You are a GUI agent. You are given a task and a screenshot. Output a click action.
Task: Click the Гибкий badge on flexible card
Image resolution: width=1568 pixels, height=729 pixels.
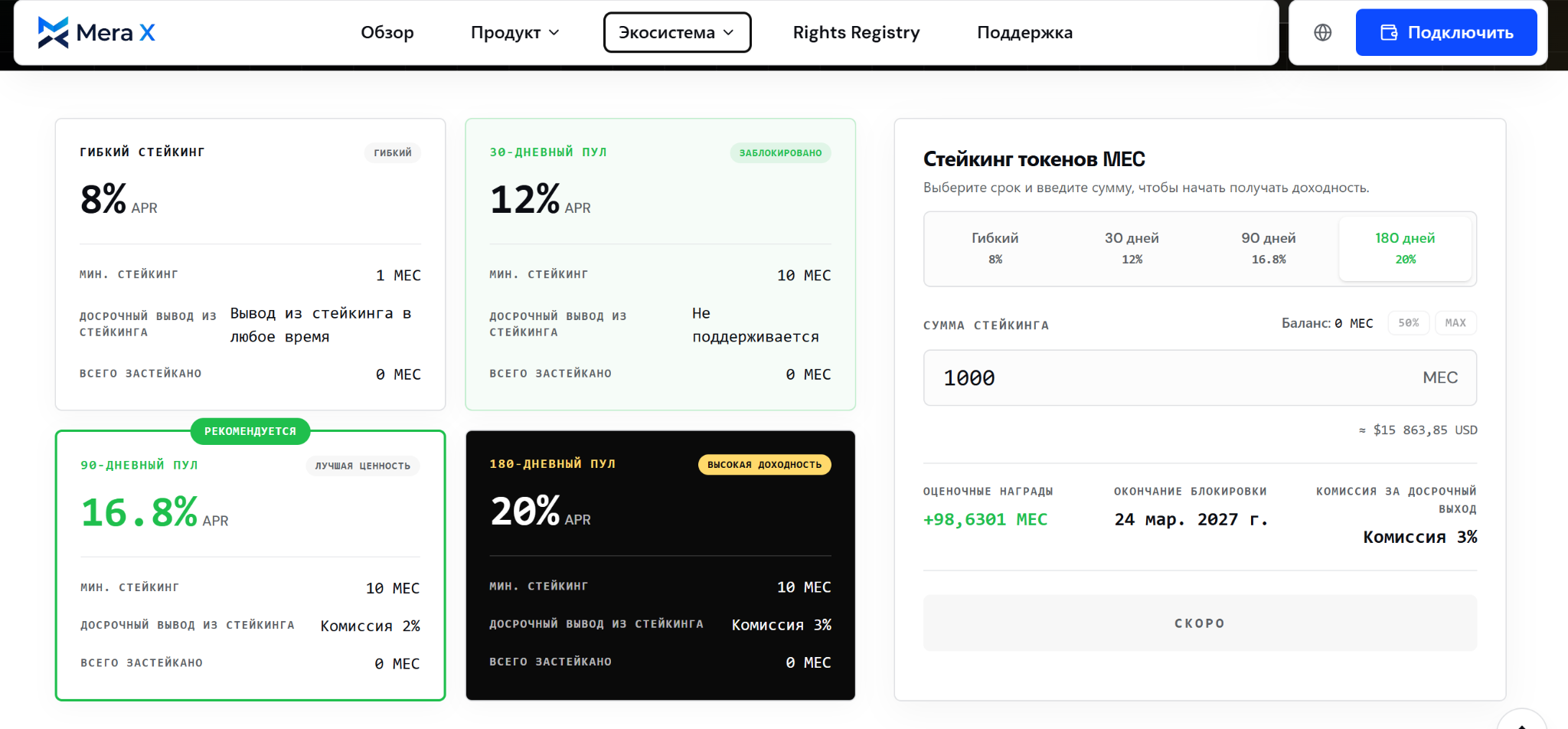(x=393, y=153)
